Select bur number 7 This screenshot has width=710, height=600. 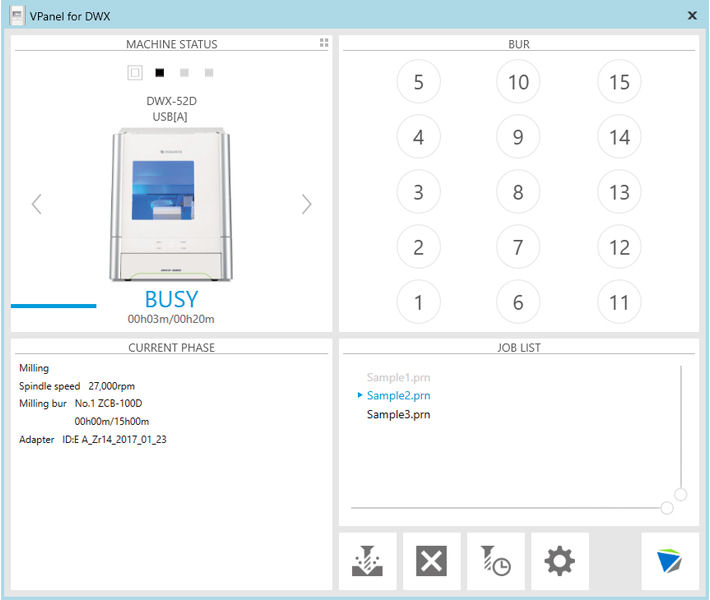518,247
